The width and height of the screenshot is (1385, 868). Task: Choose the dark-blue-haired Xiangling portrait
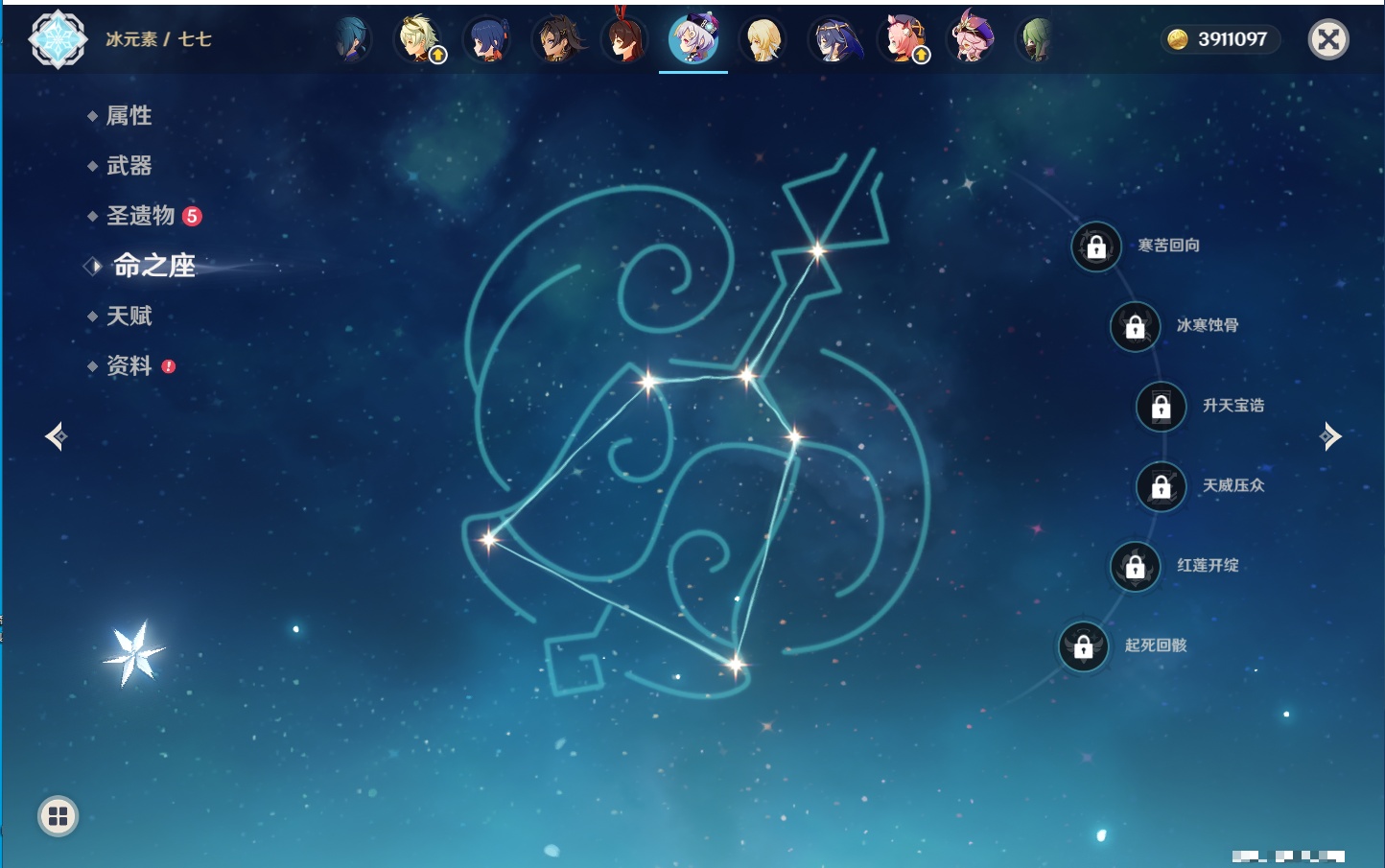point(488,40)
